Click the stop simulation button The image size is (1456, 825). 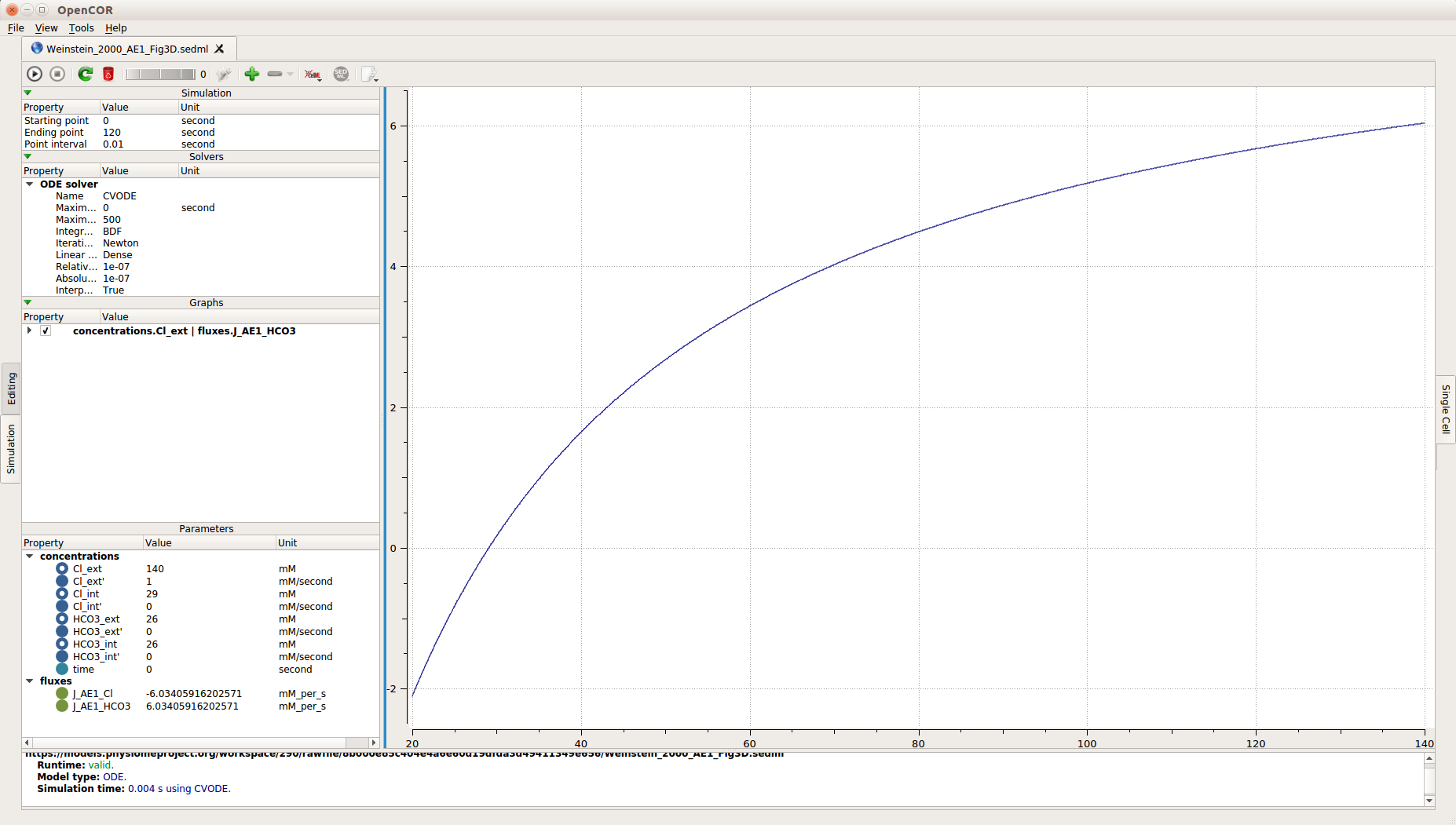57,74
